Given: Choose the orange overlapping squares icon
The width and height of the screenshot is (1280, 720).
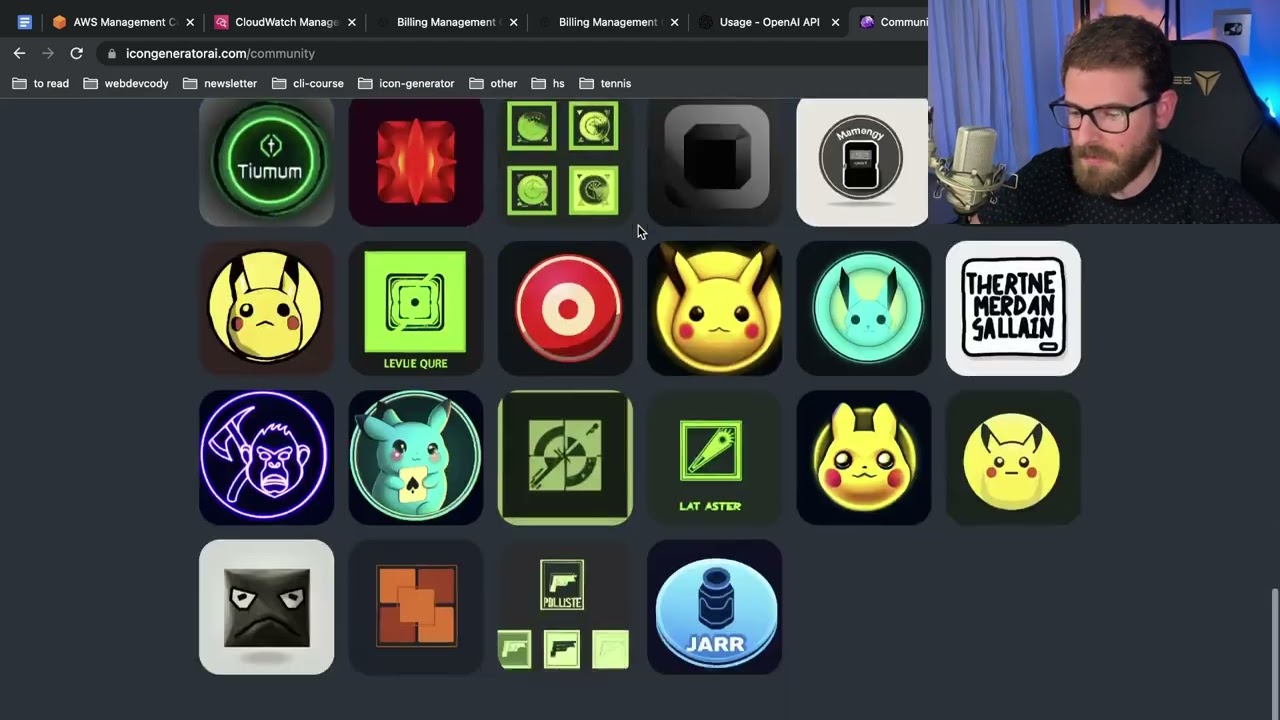Looking at the screenshot, I should 415,607.
